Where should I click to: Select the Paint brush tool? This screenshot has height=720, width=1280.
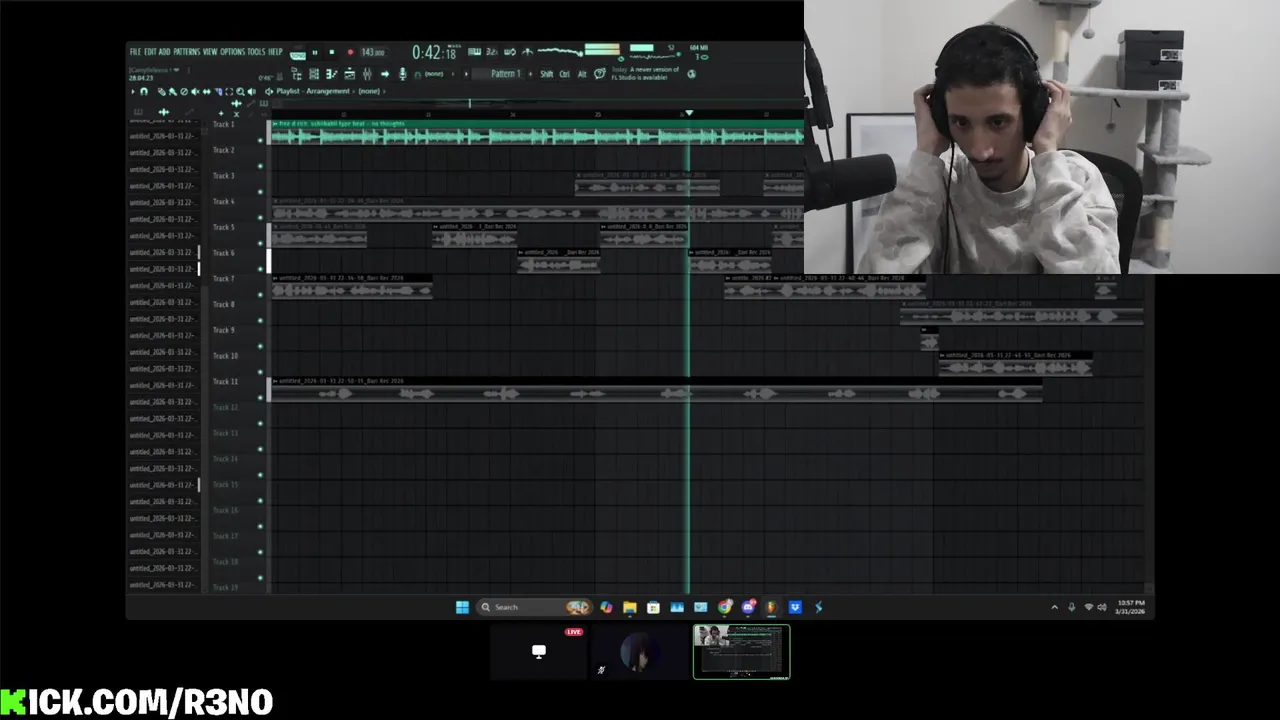(x=173, y=91)
